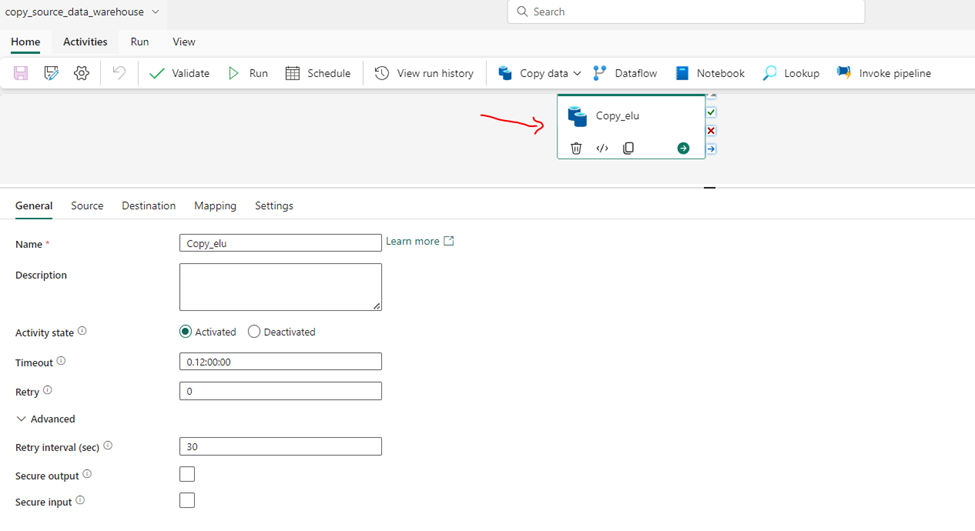Click the Copy data toolbar button
Image resolution: width=975 pixels, height=531 pixels.
click(x=534, y=73)
